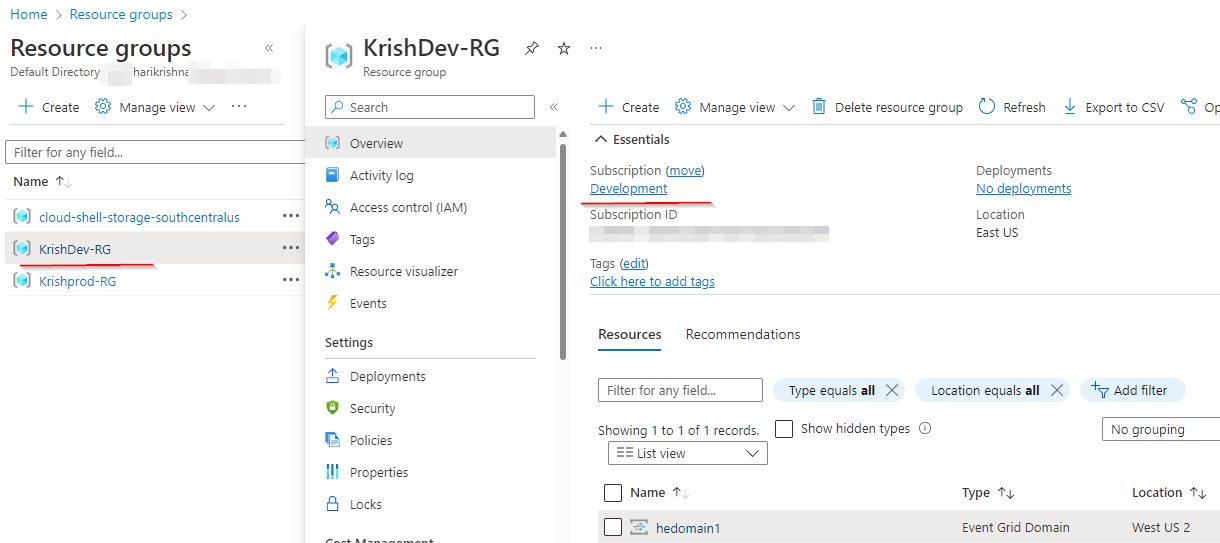The height and width of the screenshot is (543, 1220).
Task: Export resources to CSV
Action: pyautogui.click(x=1114, y=107)
